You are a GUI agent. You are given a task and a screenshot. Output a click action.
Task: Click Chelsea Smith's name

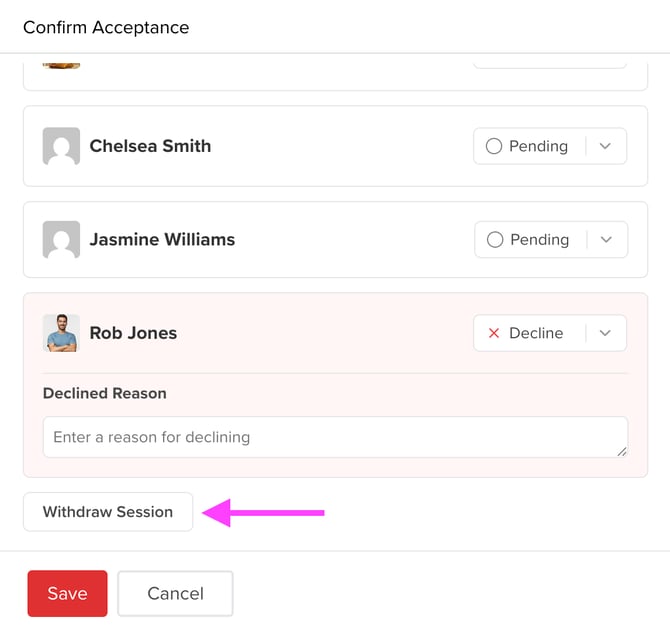[150, 146]
